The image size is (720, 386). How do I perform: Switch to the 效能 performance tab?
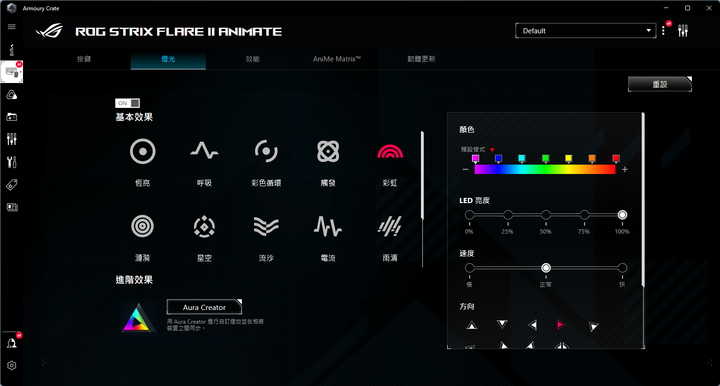(x=253, y=59)
